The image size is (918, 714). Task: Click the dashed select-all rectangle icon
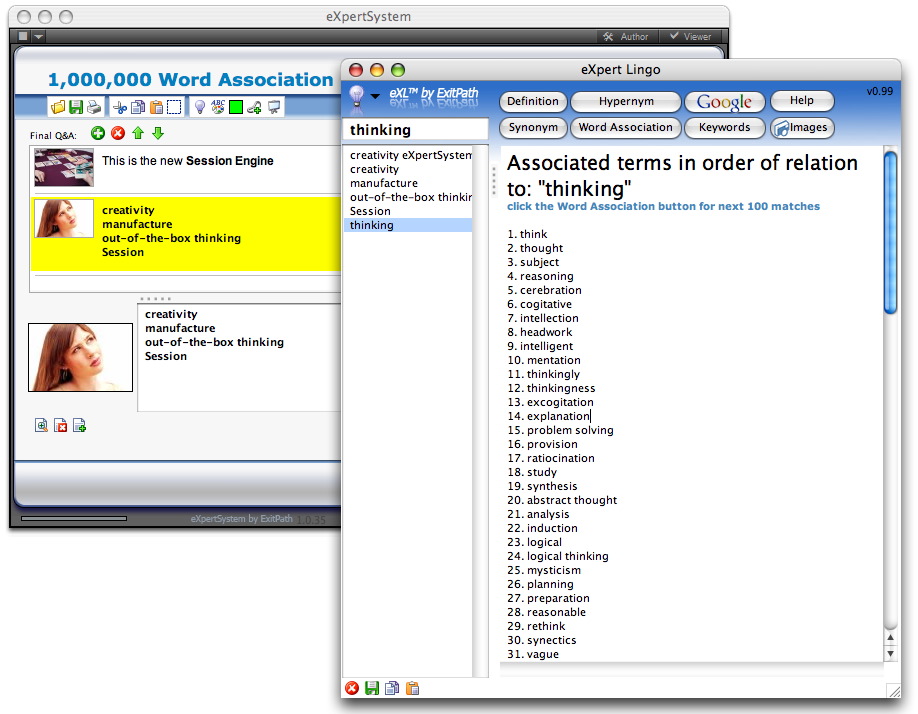pos(174,107)
